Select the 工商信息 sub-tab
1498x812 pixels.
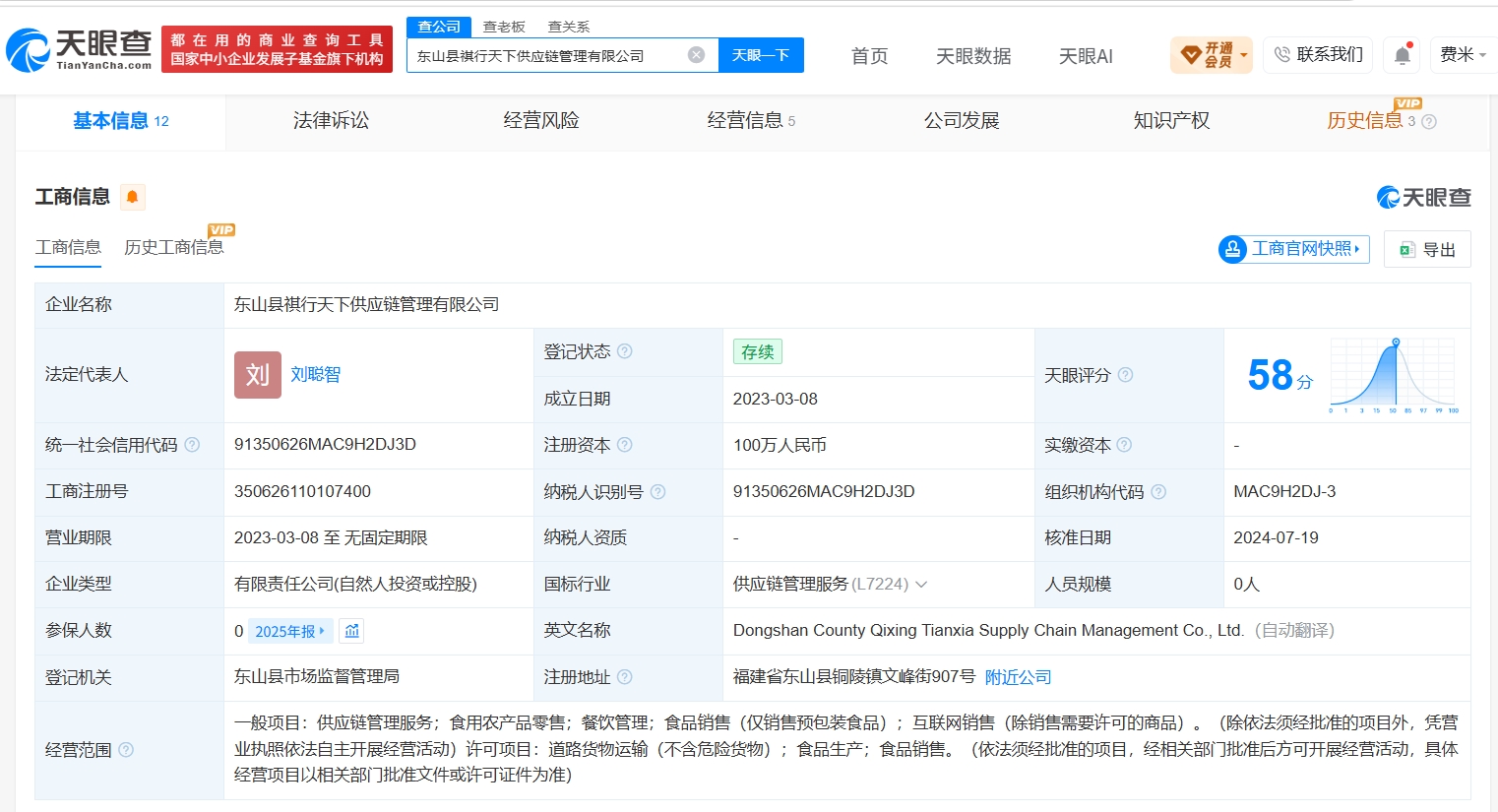tap(68, 247)
